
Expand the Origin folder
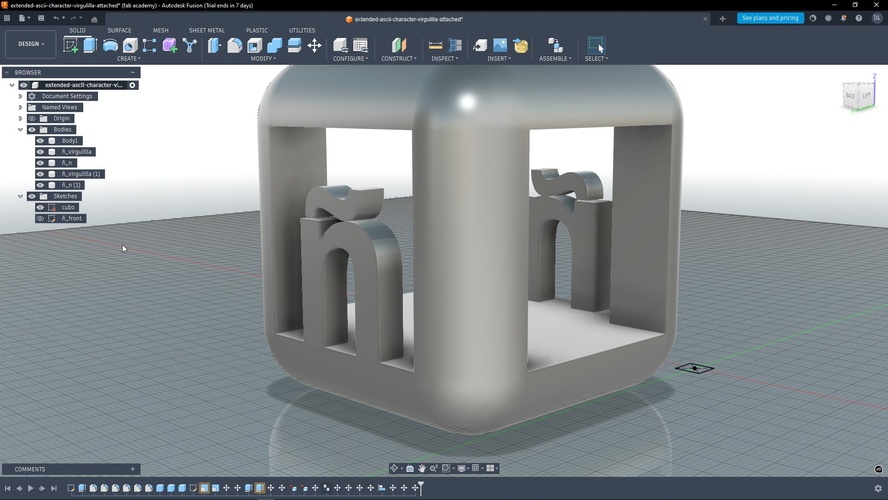coord(20,118)
